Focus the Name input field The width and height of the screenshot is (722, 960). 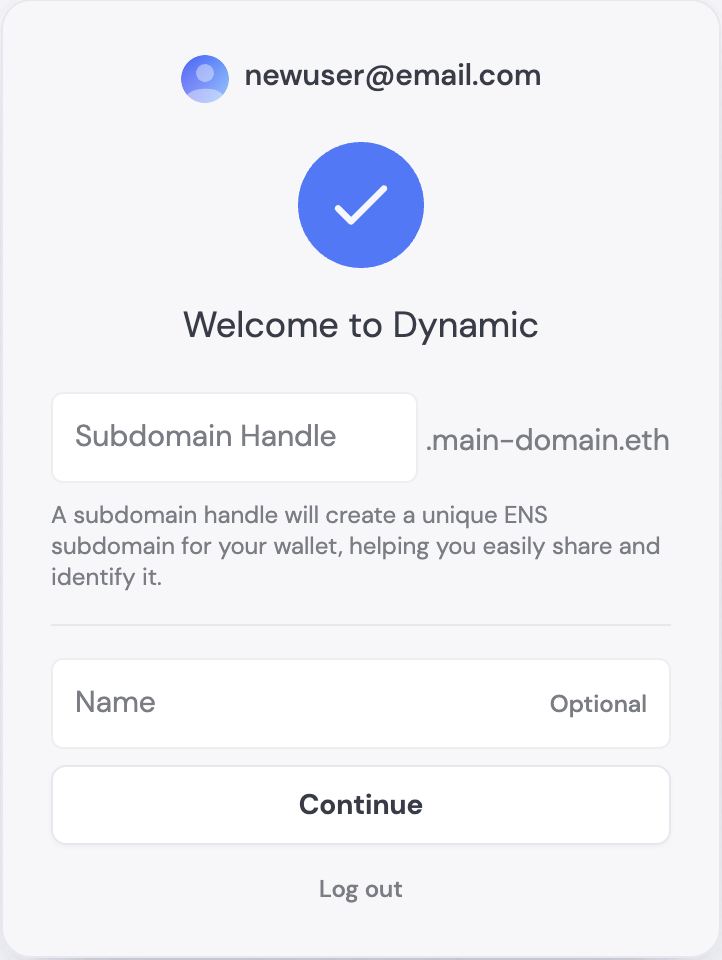(x=361, y=703)
